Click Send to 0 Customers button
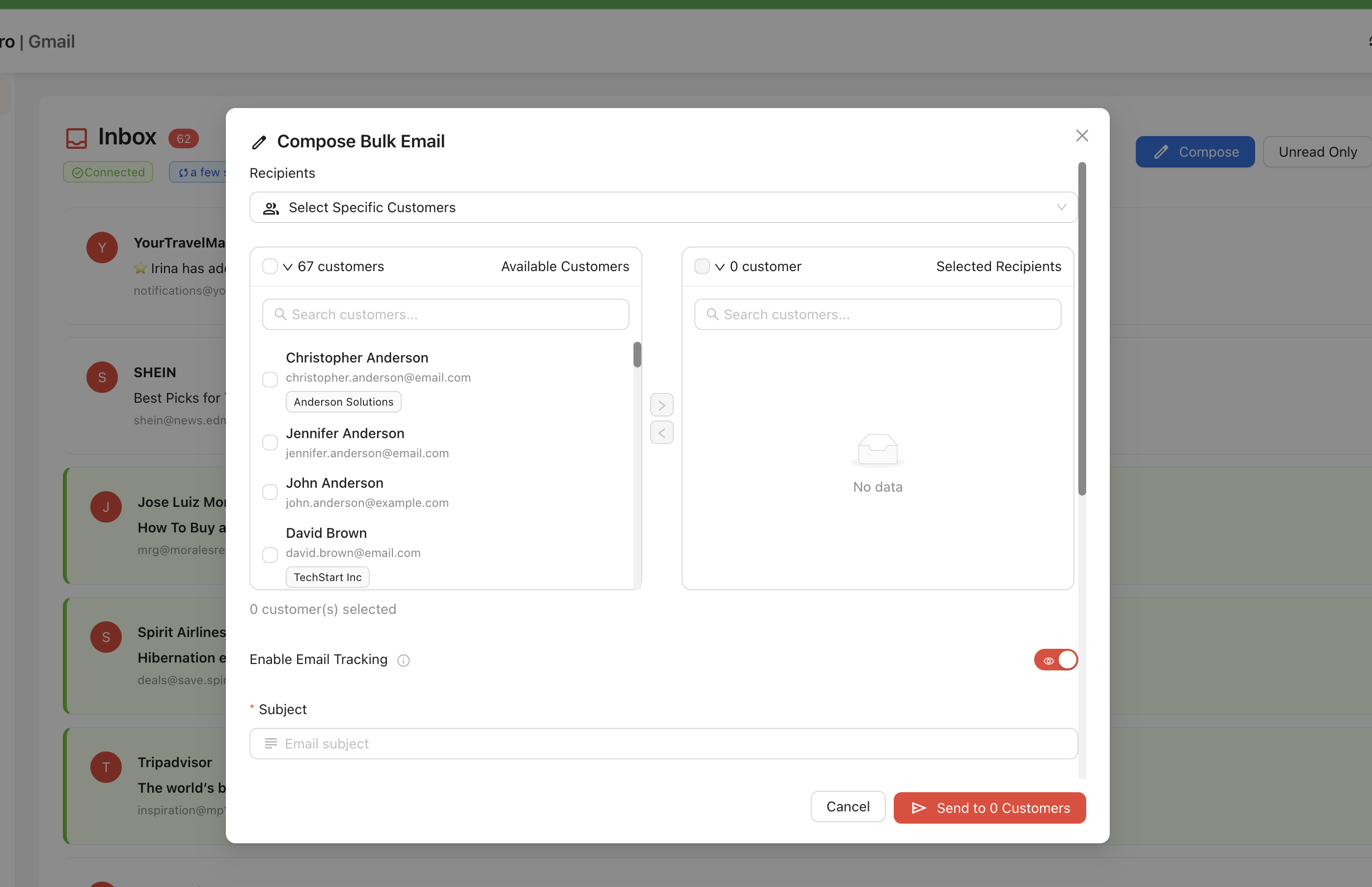 [989, 808]
